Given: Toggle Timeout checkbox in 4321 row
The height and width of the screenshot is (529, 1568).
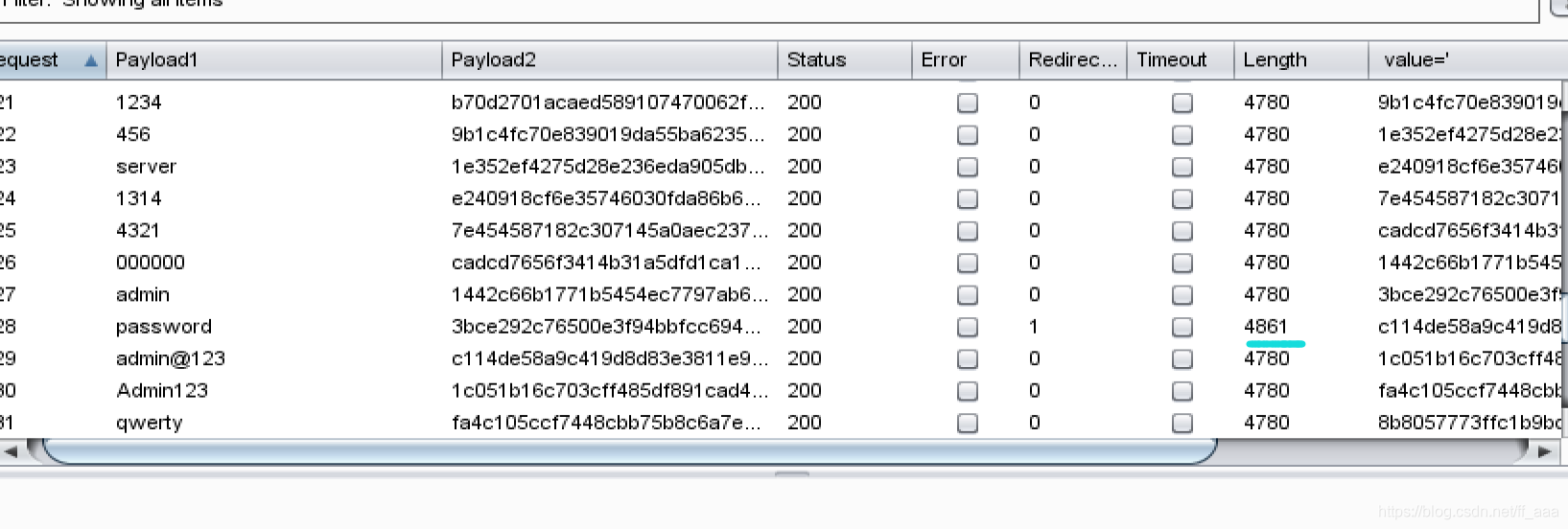Looking at the screenshot, I should pyautogui.click(x=1182, y=231).
